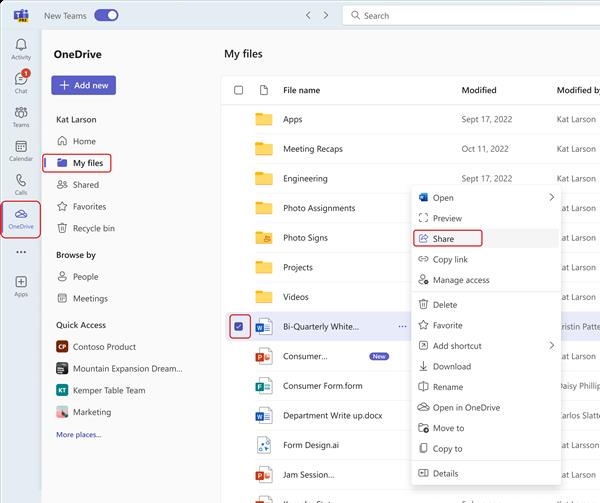This screenshot has height=503, width=600.
Task: Choose Share from the context menu
Action: pos(485,239)
